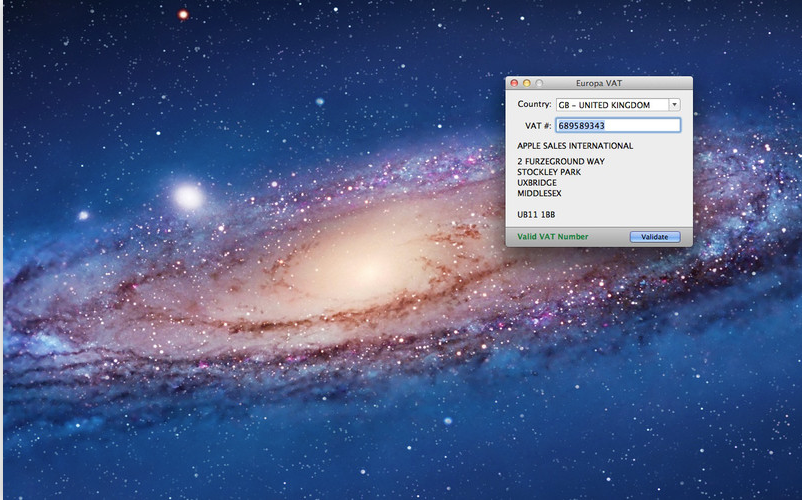This screenshot has width=802, height=500.
Task: Open the Country dropdown arrow
Action: click(x=675, y=105)
